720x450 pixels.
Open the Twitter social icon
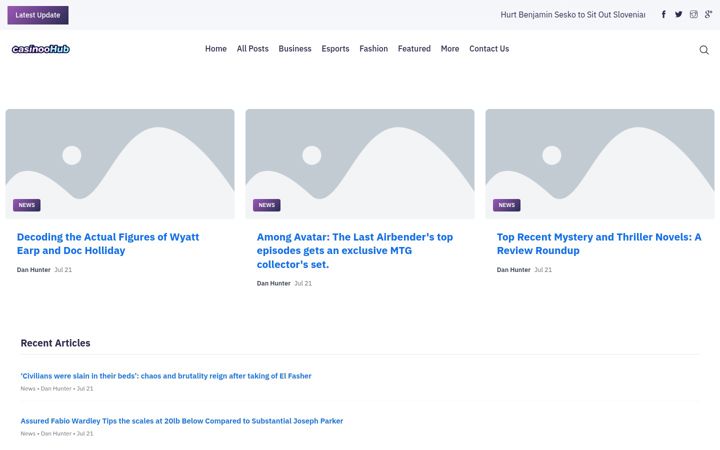[679, 15]
